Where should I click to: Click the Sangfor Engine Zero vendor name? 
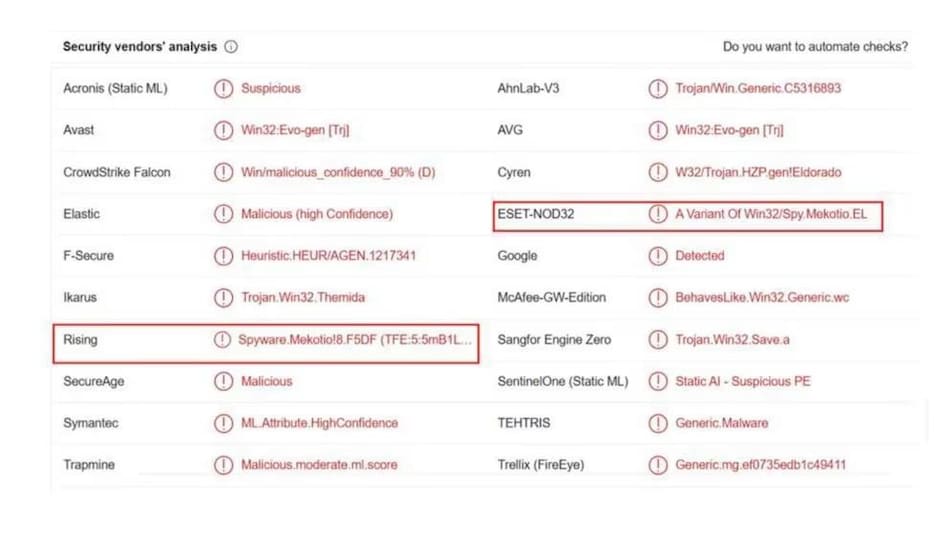554,340
